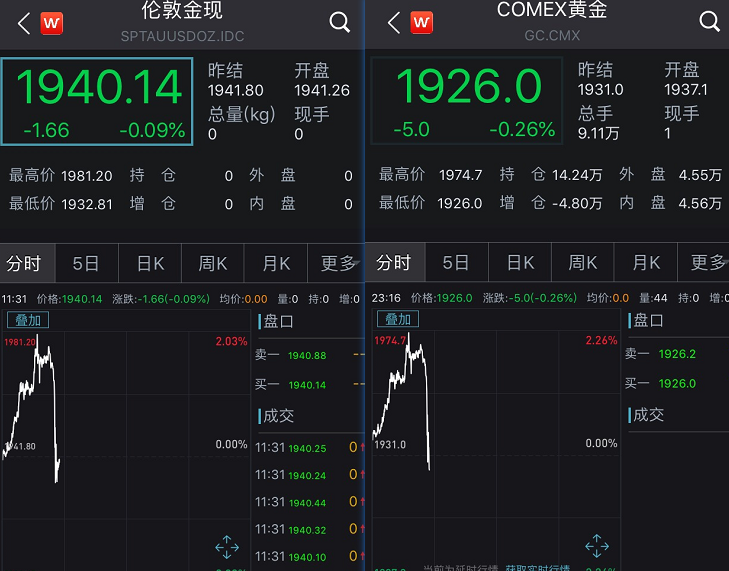Tap the COMEX黄金 title
The height and width of the screenshot is (571, 729).
click(552, 9)
